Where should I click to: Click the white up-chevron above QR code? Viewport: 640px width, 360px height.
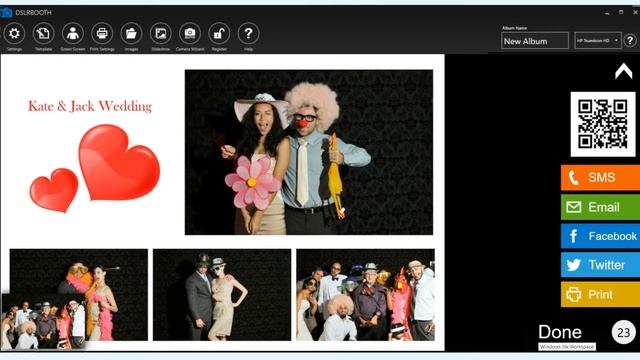pyautogui.click(x=623, y=71)
